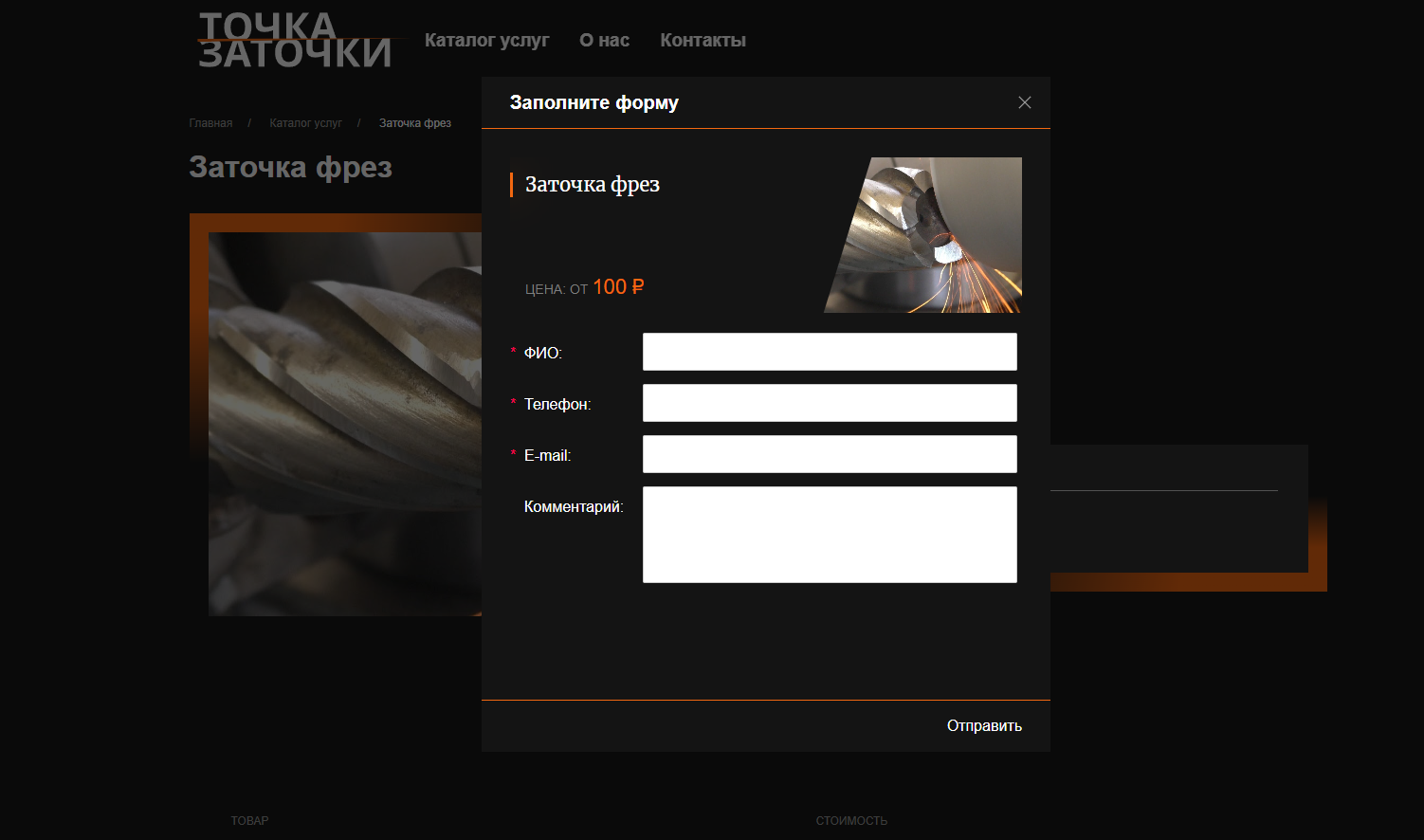Select the E-mail input field
Viewport: 1424px width, 840px height.
point(830,454)
